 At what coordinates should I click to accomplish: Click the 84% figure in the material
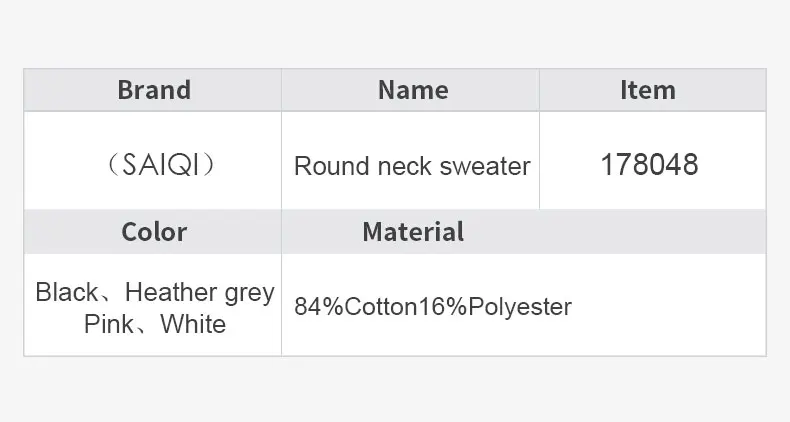pos(319,307)
